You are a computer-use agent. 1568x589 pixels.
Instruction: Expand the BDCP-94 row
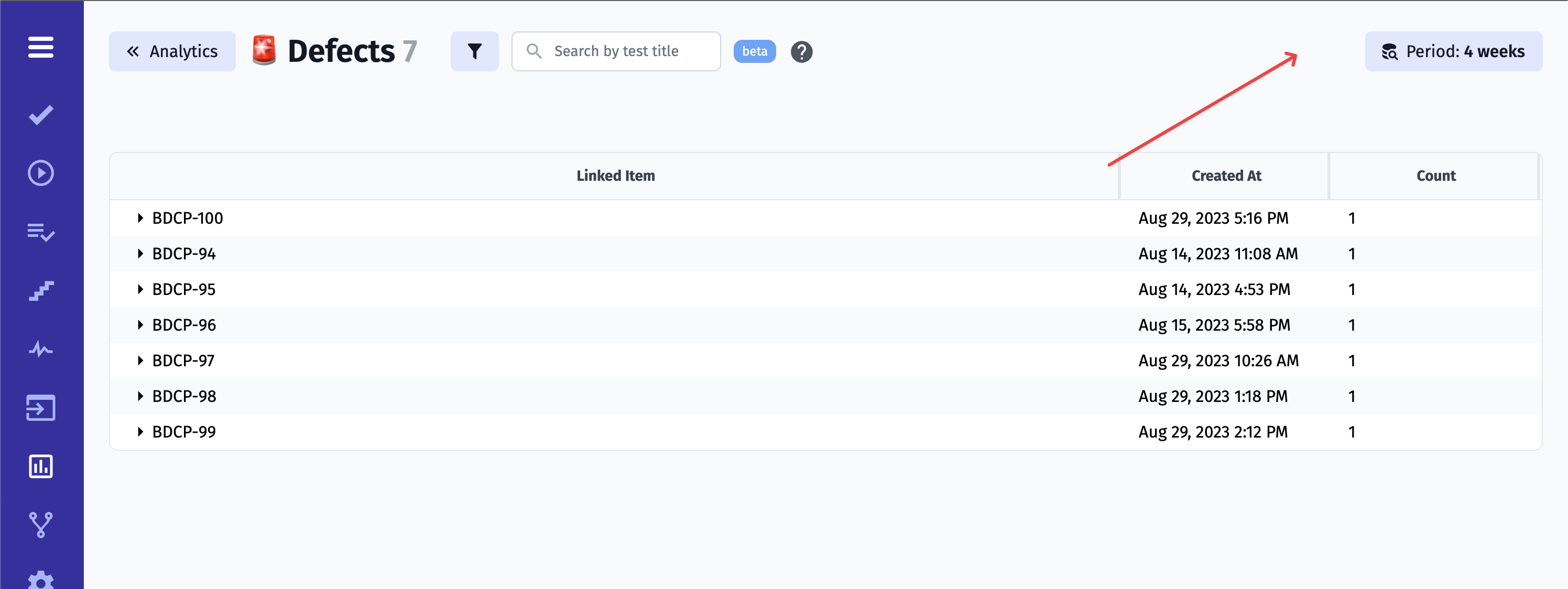tap(140, 254)
